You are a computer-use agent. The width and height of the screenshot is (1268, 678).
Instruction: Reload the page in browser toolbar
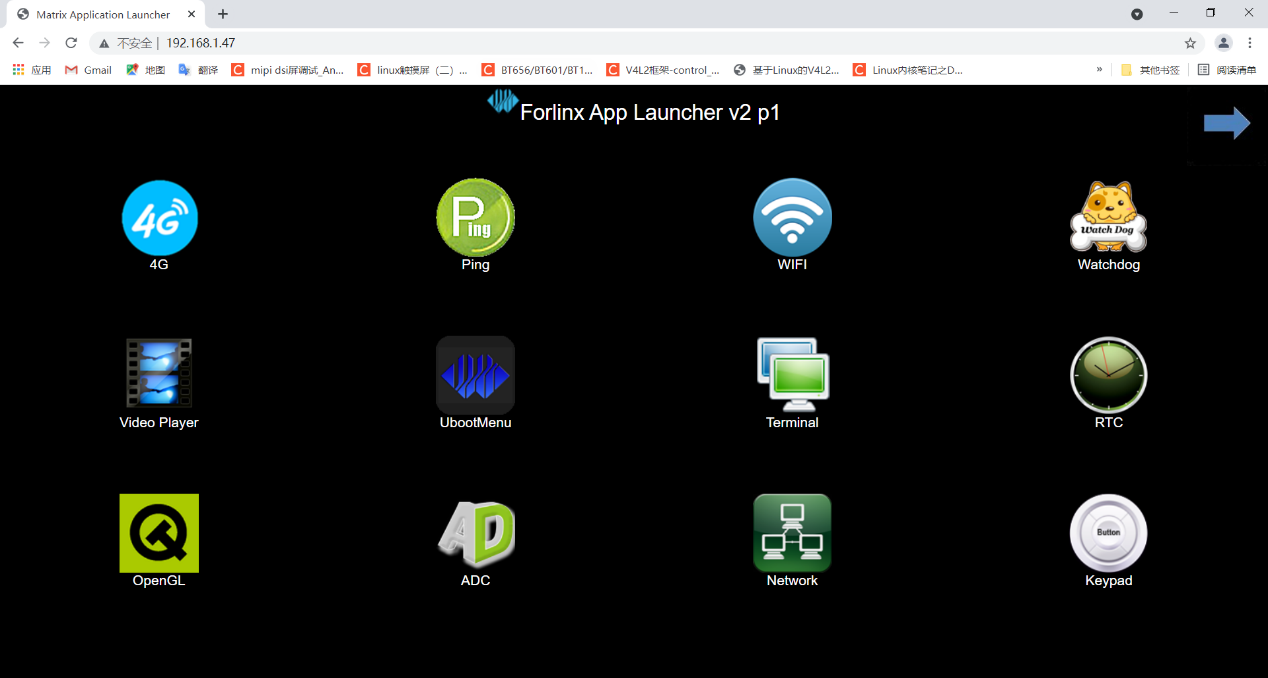click(x=71, y=43)
